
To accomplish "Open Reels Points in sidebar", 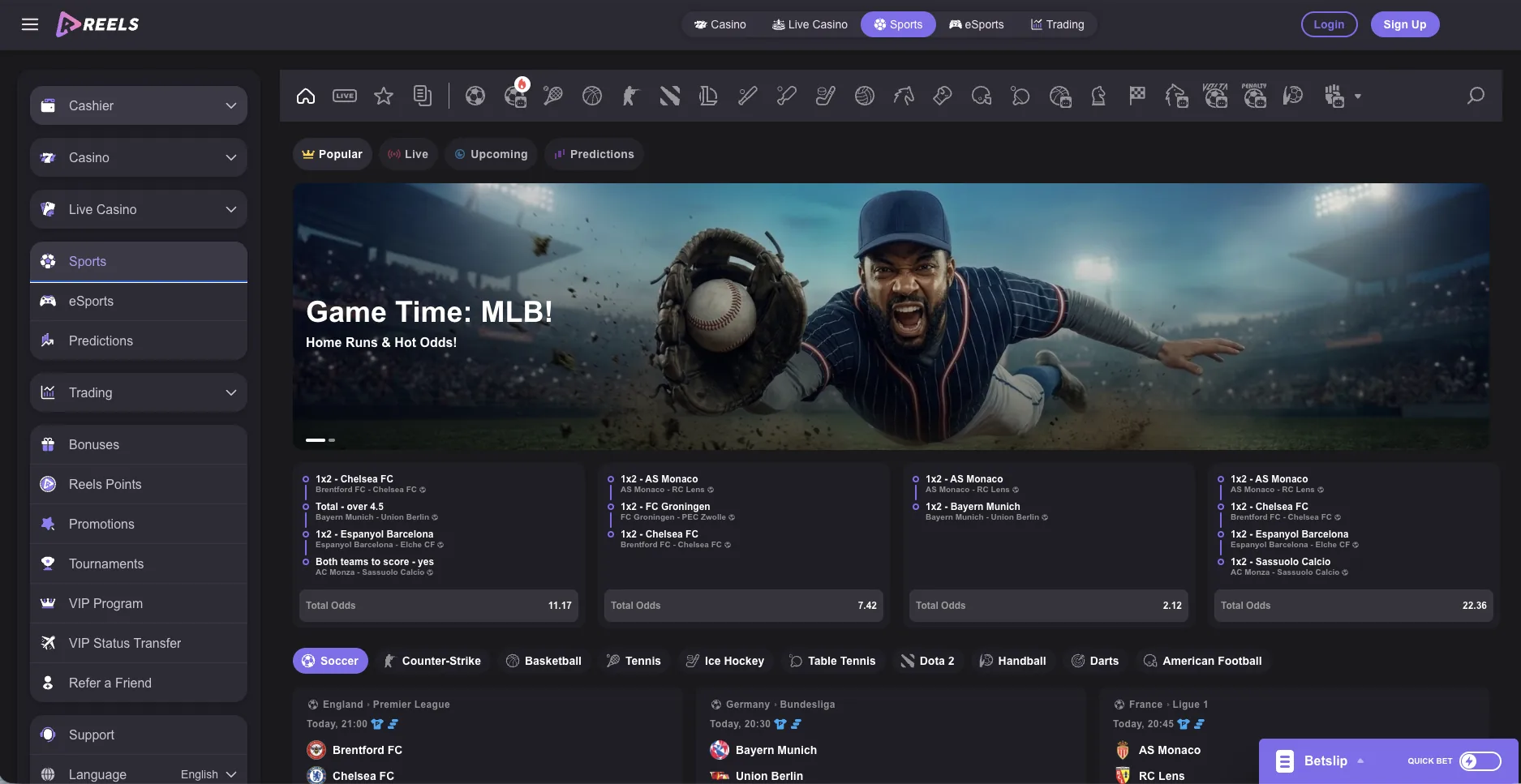I will pos(139,484).
